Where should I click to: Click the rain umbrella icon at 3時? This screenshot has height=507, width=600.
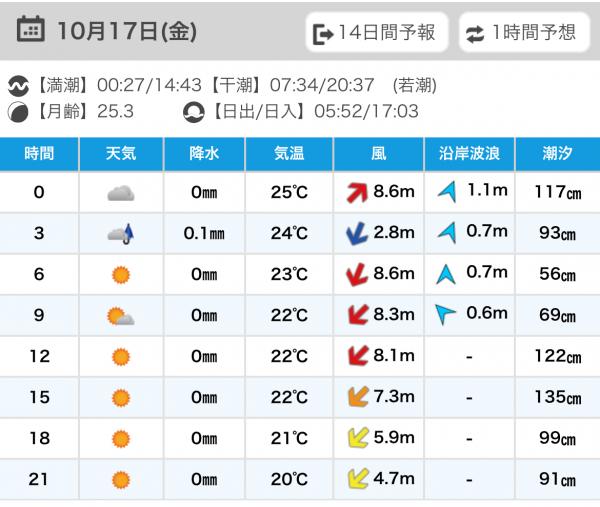pyautogui.click(x=121, y=234)
